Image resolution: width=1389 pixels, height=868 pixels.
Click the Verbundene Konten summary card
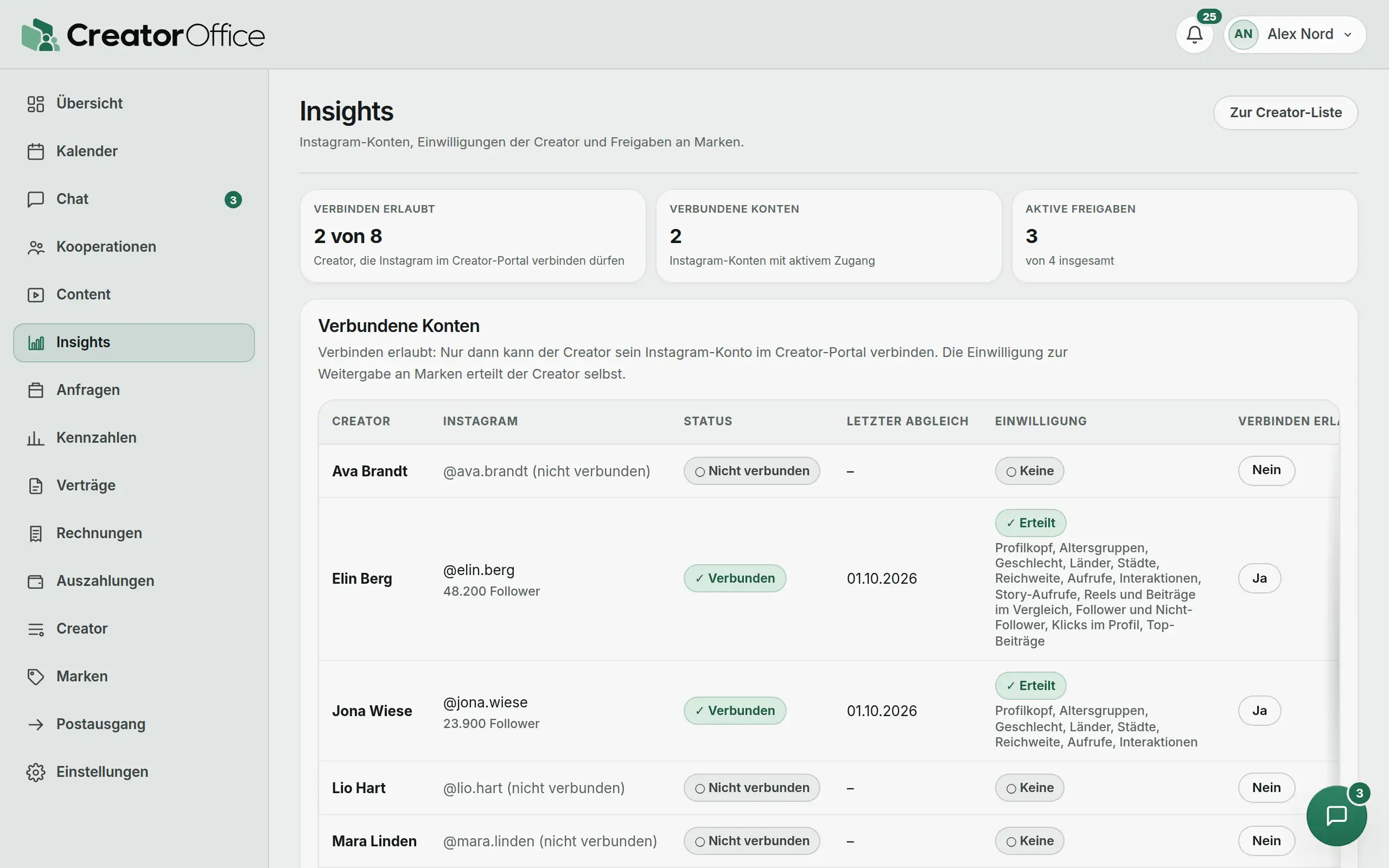click(x=829, y=236)
